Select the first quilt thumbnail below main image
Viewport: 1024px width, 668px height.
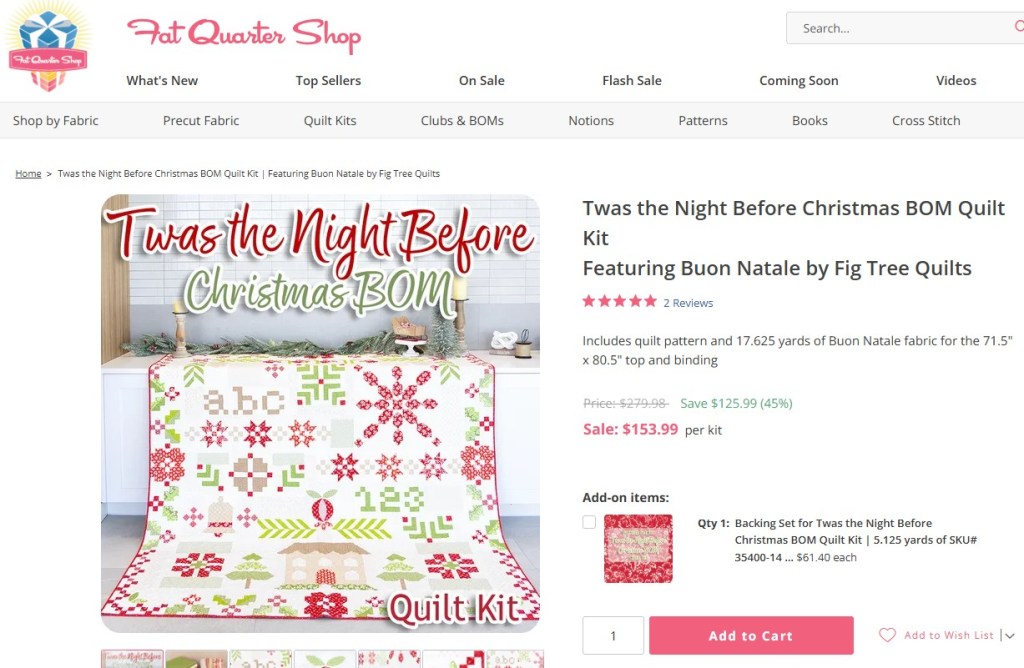[x=132, y=659]
